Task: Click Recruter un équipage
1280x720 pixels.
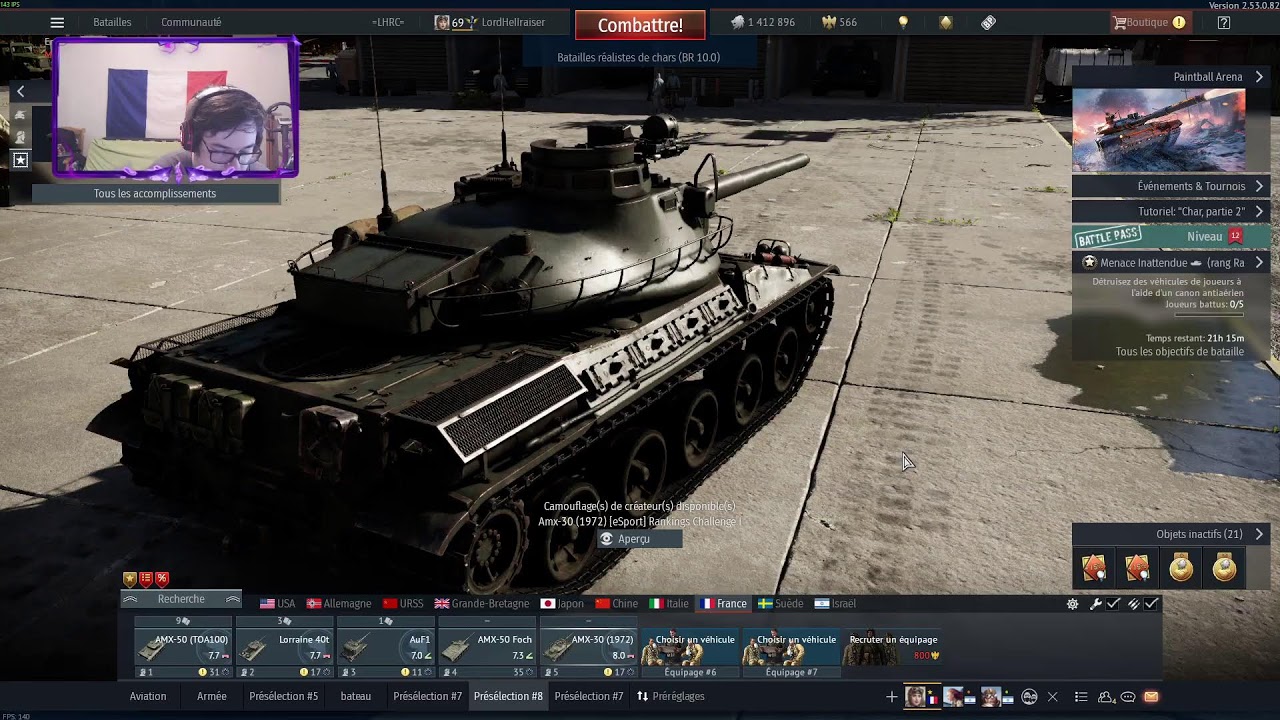Action: (x=893, y=648)
